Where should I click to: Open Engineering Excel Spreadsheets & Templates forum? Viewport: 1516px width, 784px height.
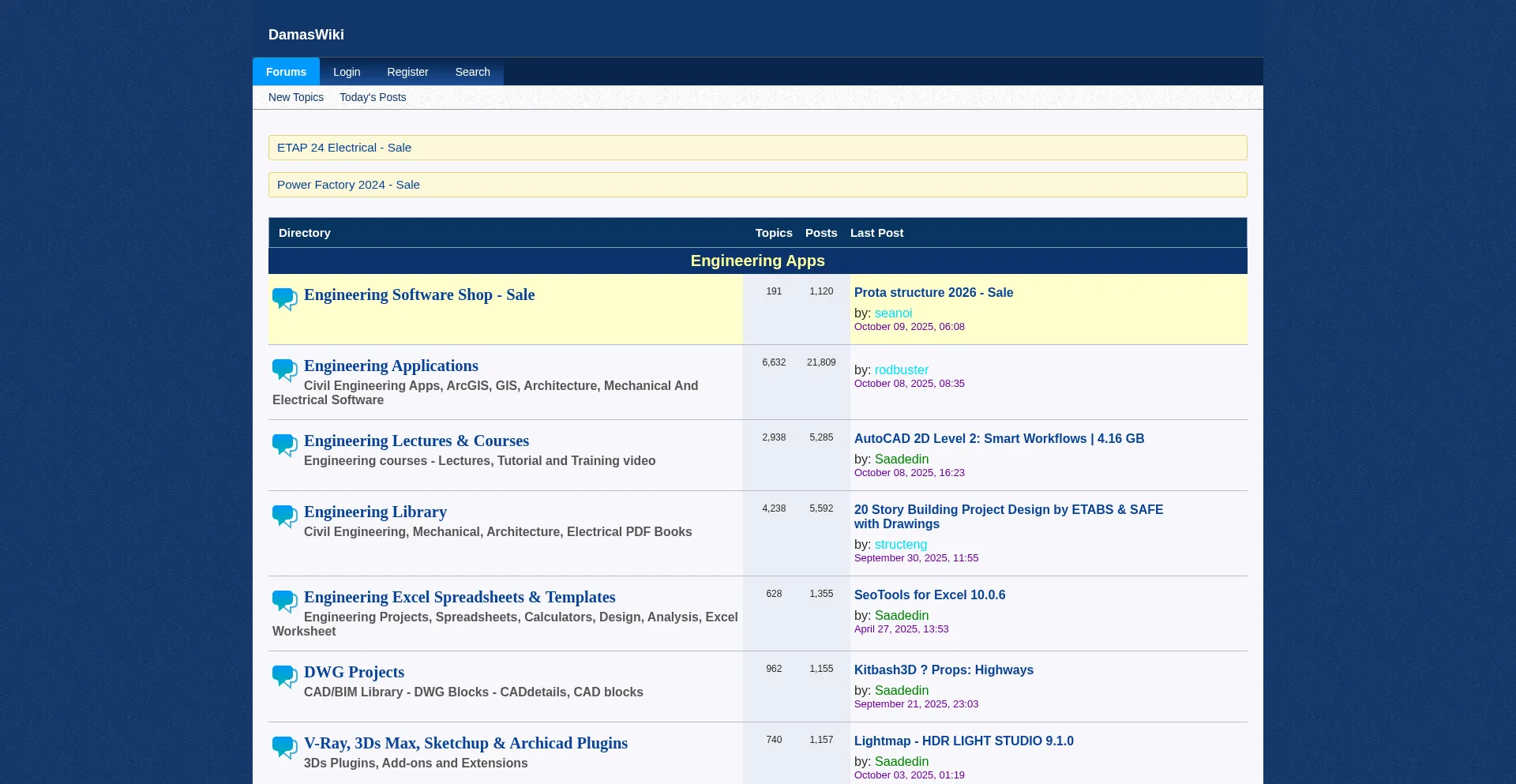tap(460, 597)
